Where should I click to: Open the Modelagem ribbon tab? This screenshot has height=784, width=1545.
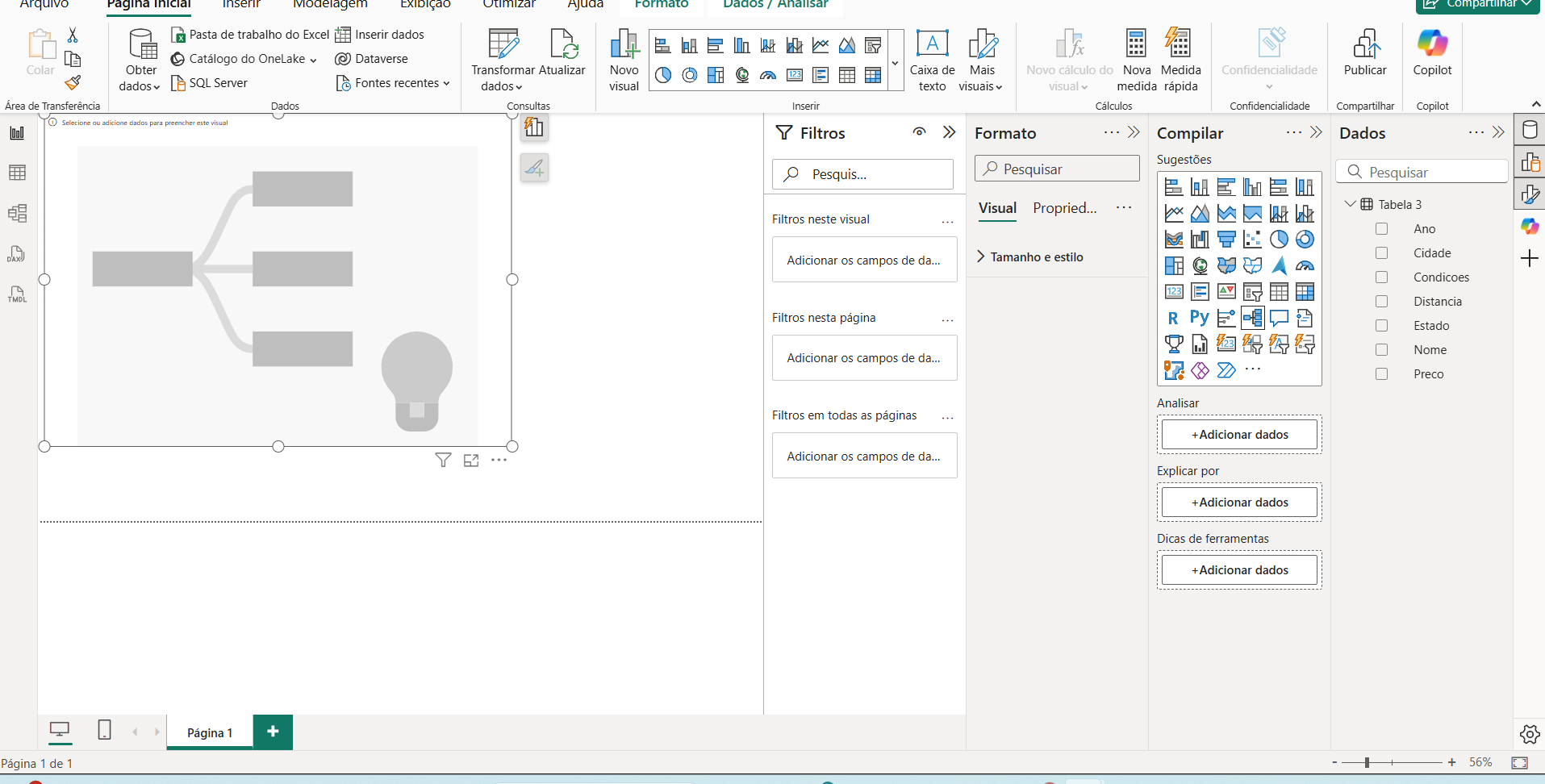tap(330, 4)
